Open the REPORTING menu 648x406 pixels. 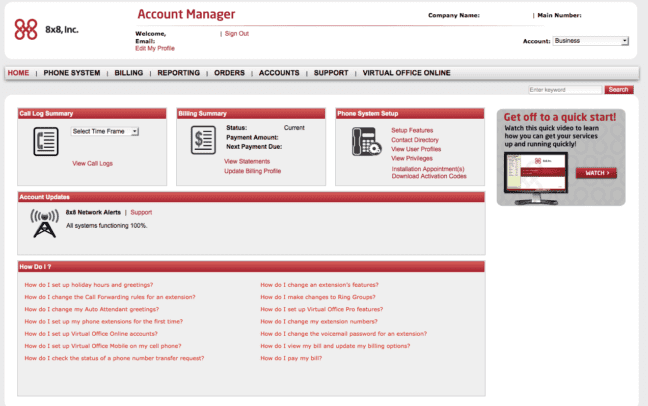179,73
